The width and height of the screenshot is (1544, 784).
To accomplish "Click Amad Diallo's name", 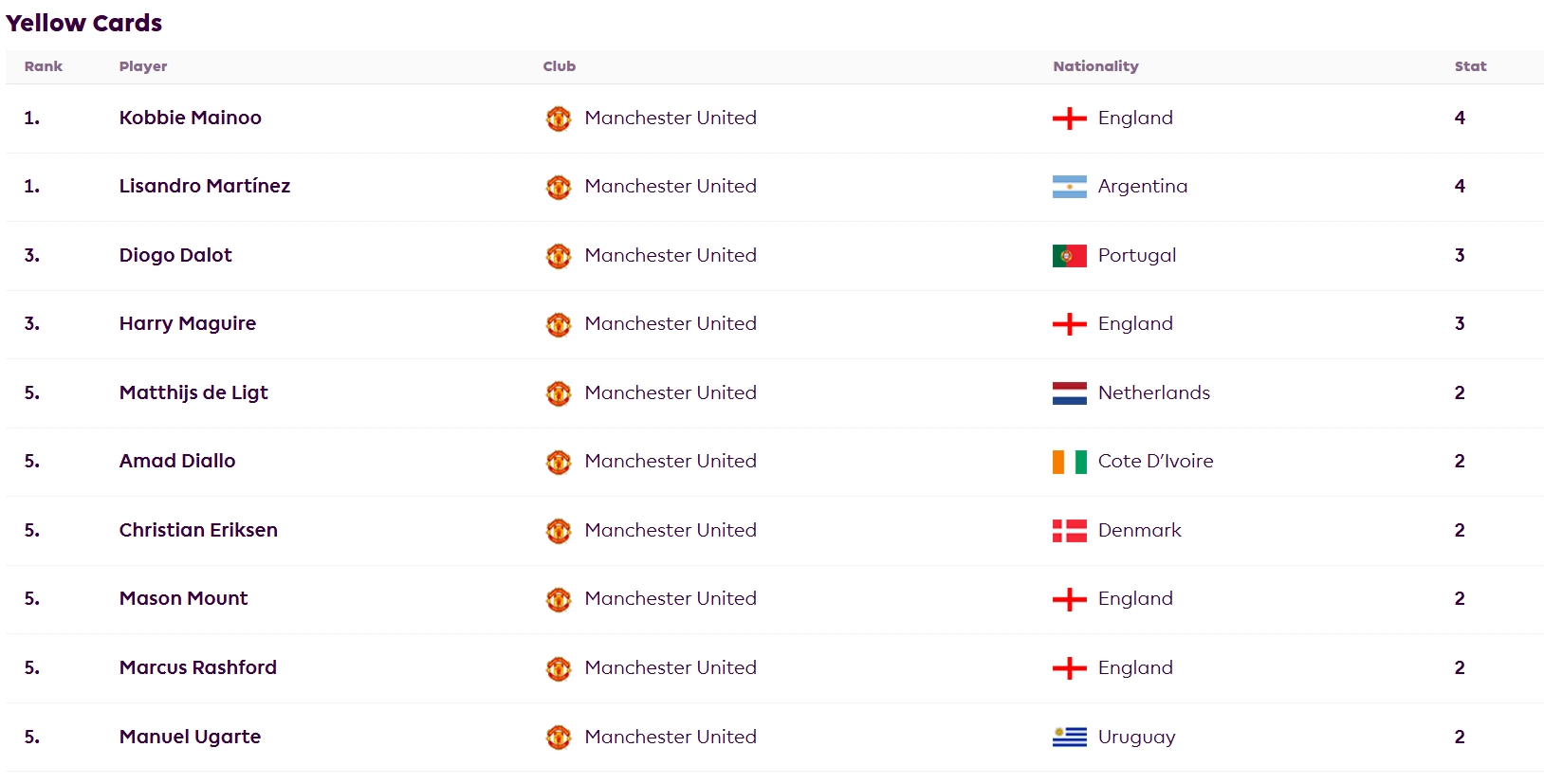I will pos(177,461).
